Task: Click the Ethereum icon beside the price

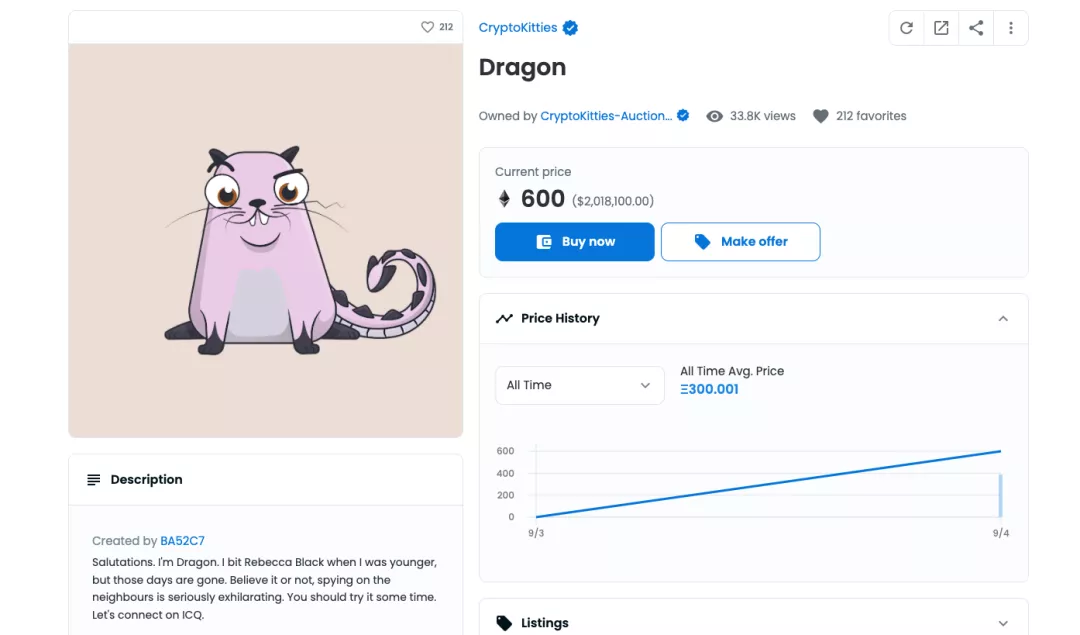Action: coord(504,199)
